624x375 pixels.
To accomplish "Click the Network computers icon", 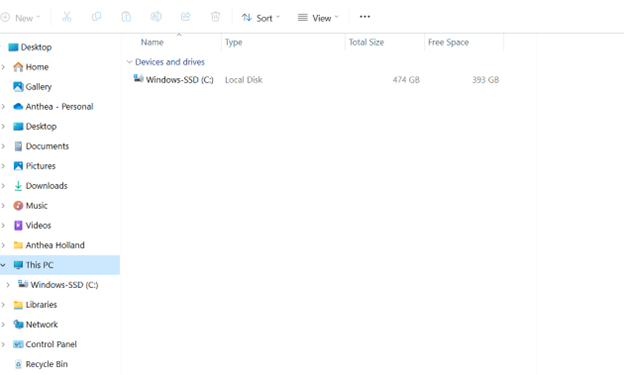I will point(18,324).
